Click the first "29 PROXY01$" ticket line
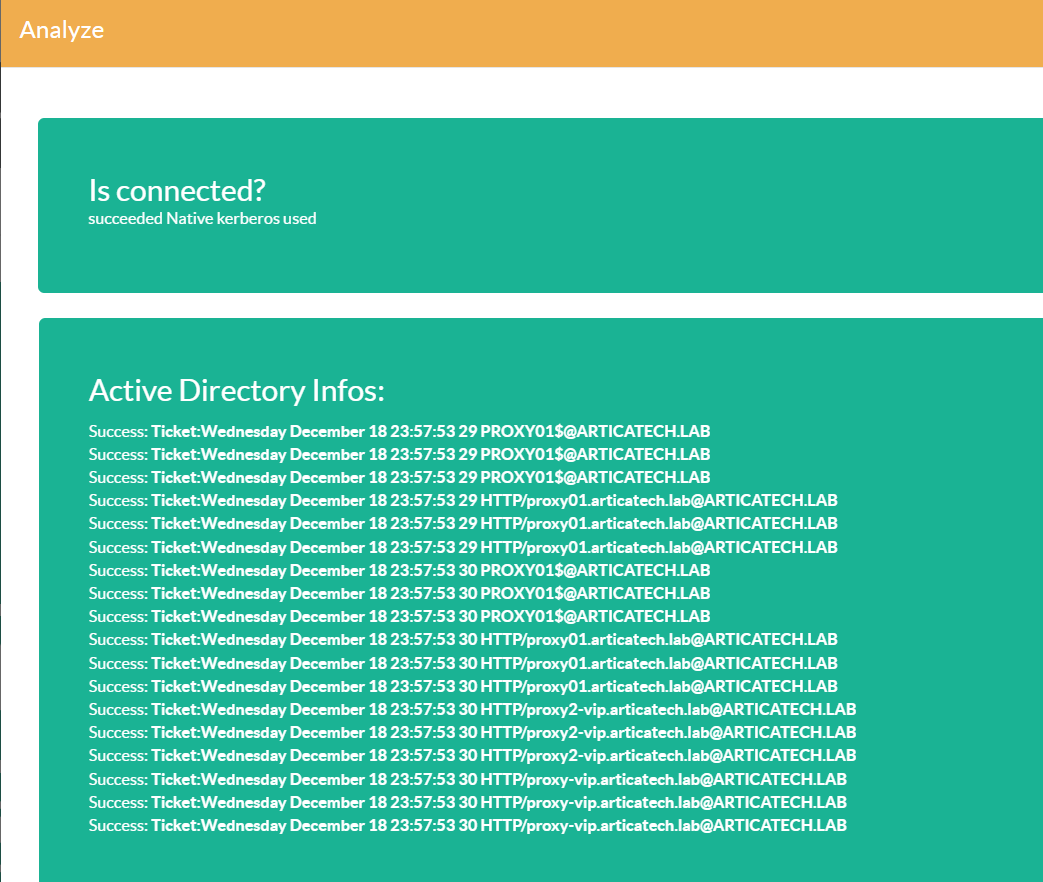 [399, 431]
